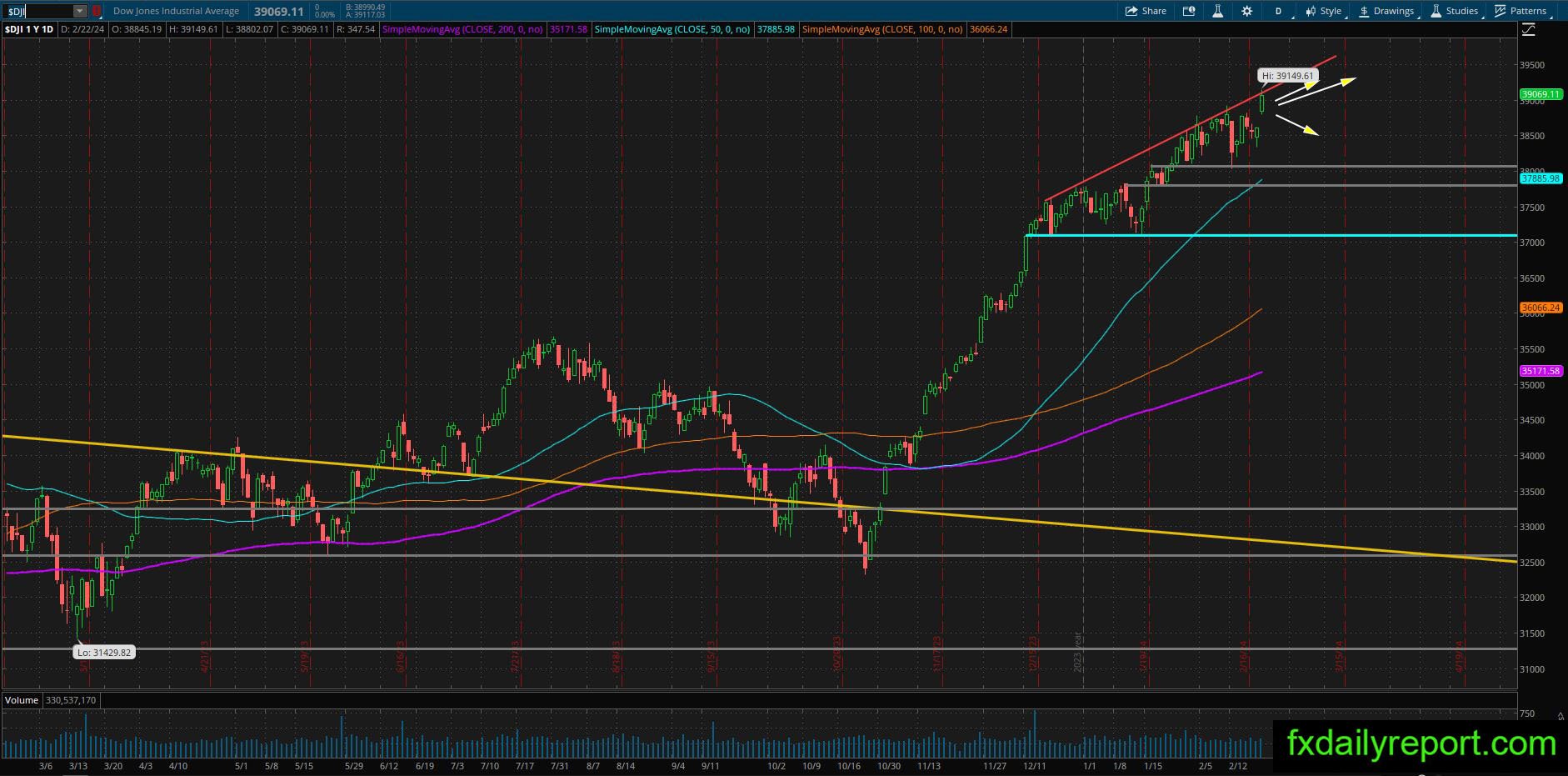1568x776 pixels.
Task: Click the 37885.98 study value in the header
Action: pos(776,29)
